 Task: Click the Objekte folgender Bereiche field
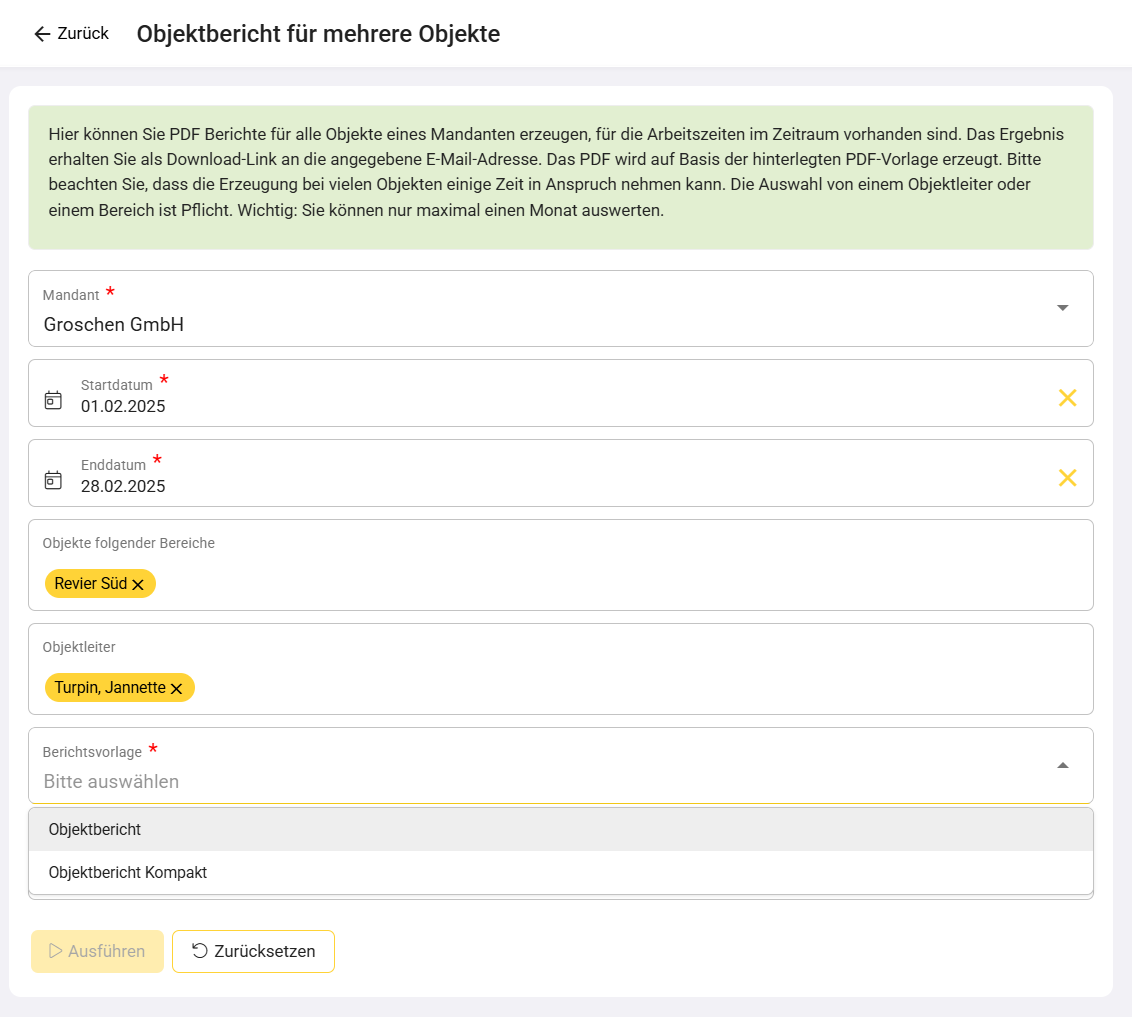pos(600,584)
